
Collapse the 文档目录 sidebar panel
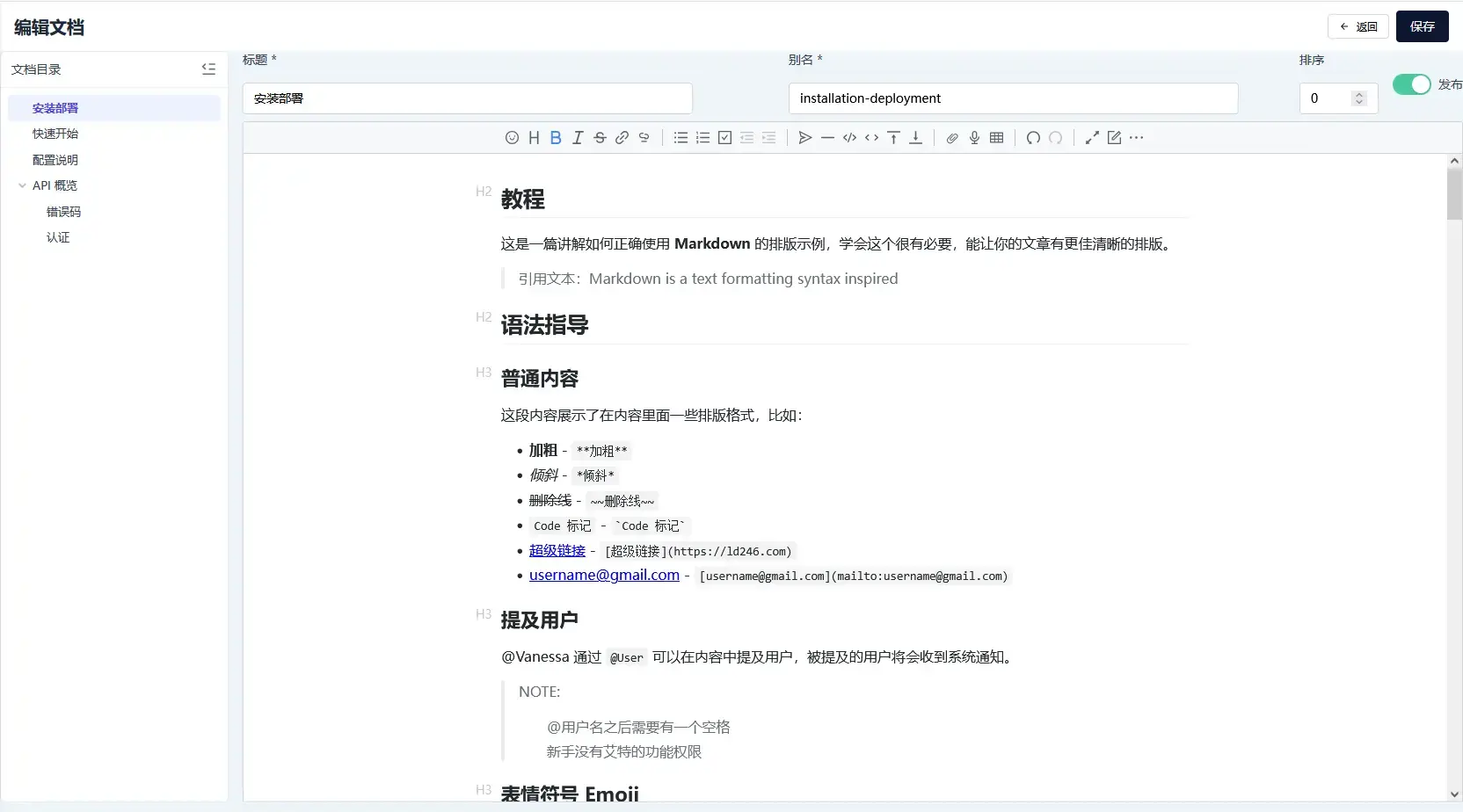(208, 69)
